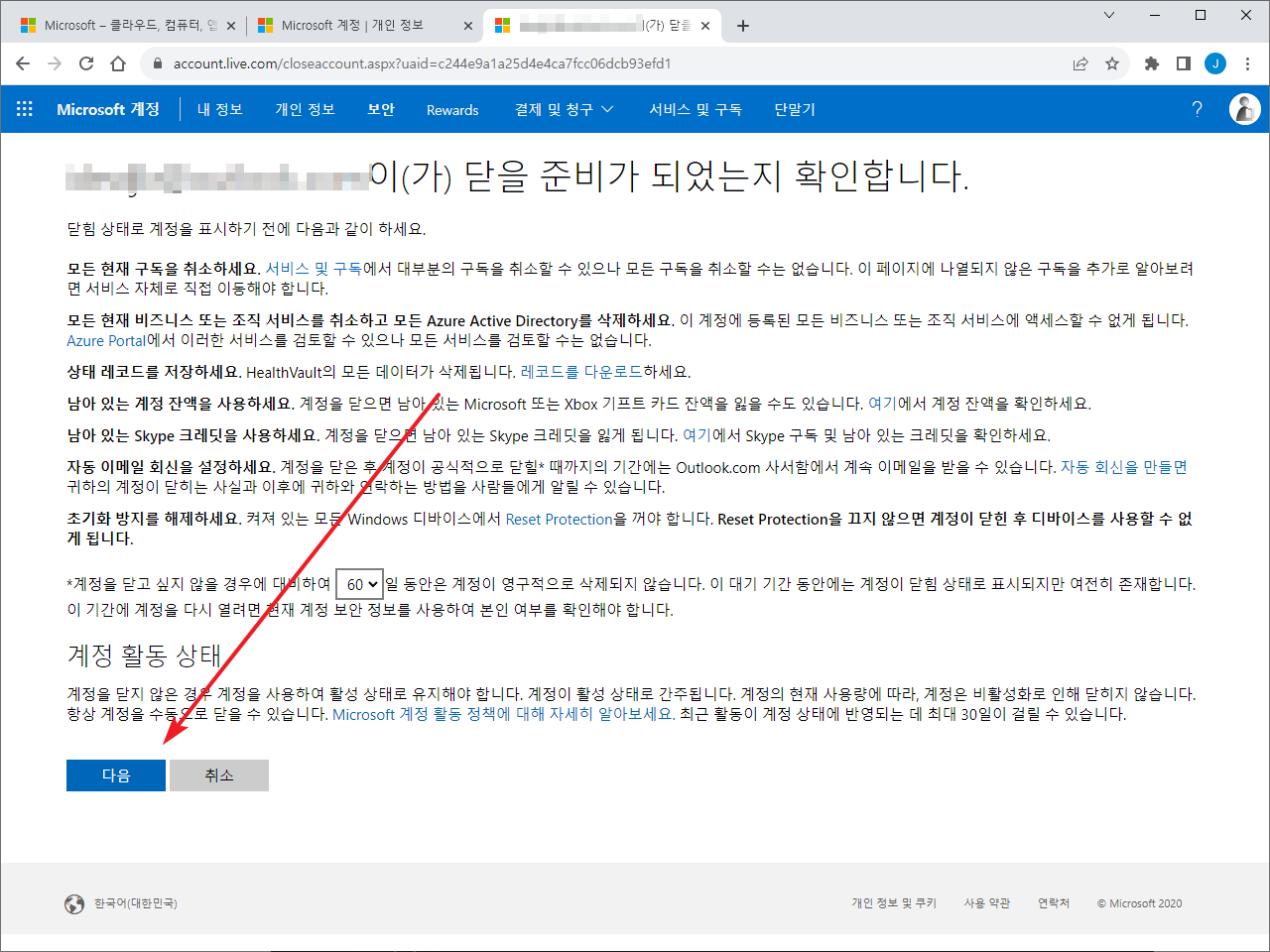Image resolution: width=1270 pixels, height=952 pixels.
Task: Share this page from address bar
Action: (x=1080, y=63)
